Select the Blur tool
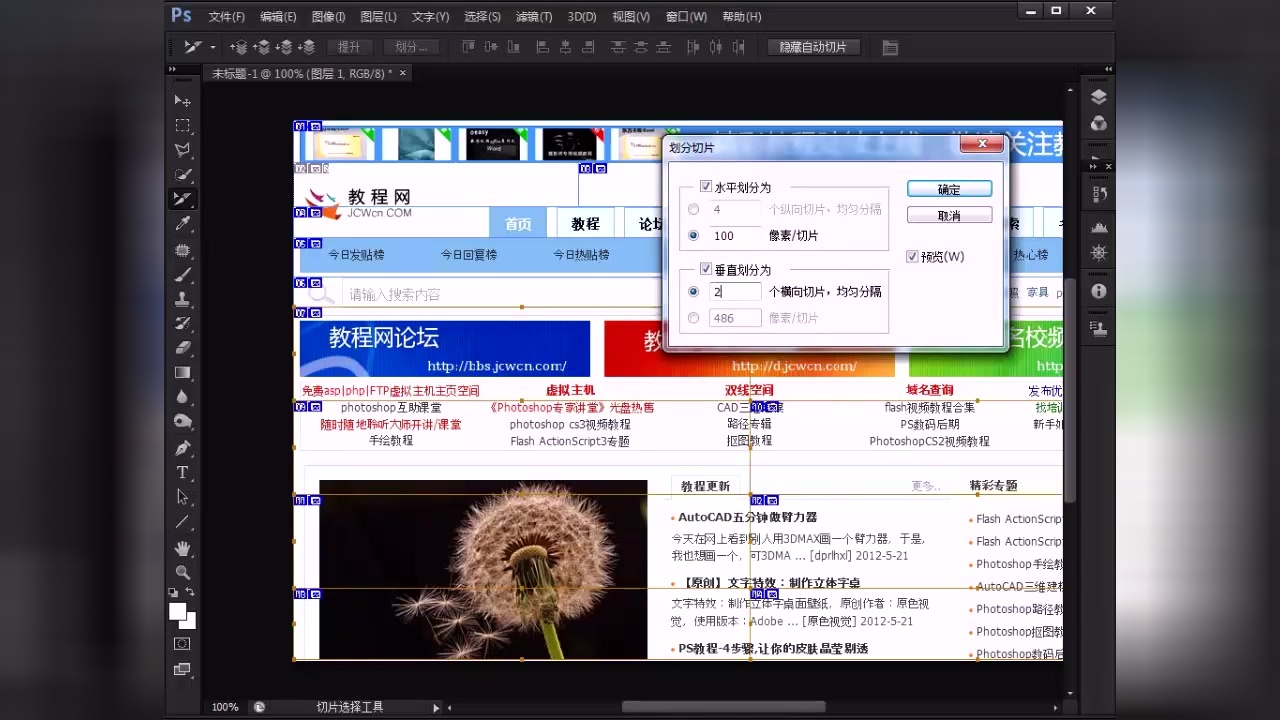 (182, 398)
